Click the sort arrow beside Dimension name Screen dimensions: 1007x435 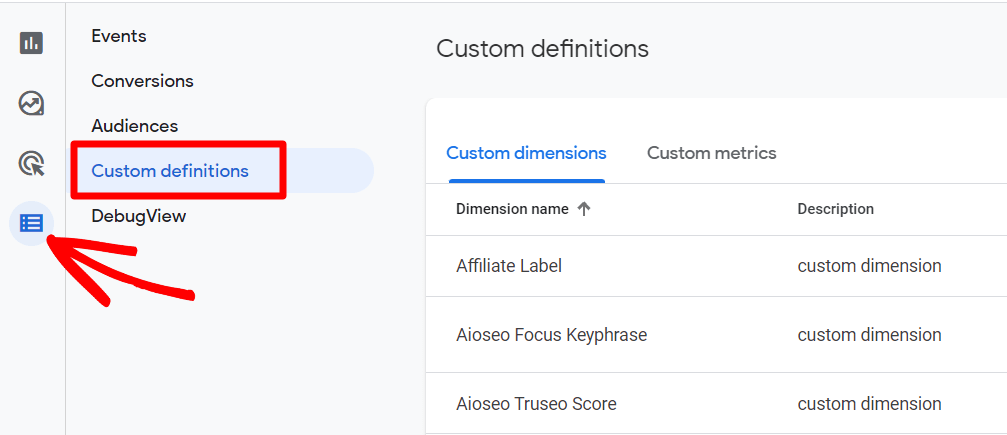point(584,209)
